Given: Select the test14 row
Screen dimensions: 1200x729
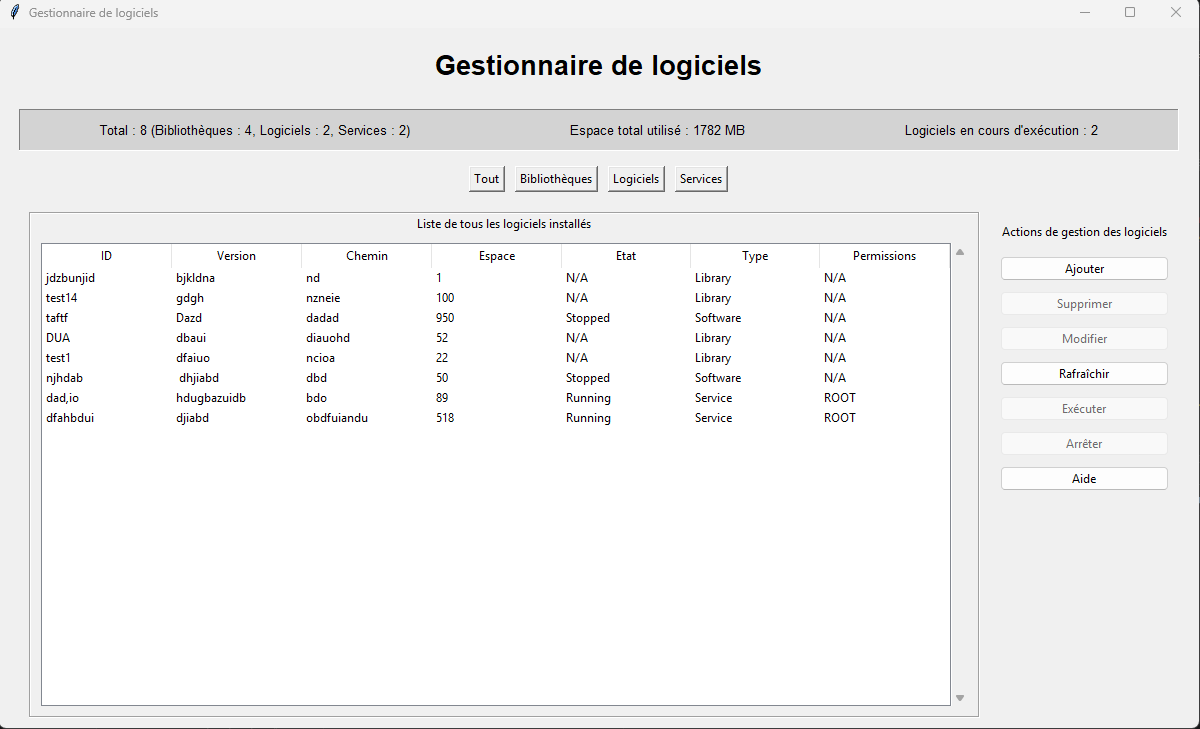Looking at the screenshot, I should coord(496,298).
